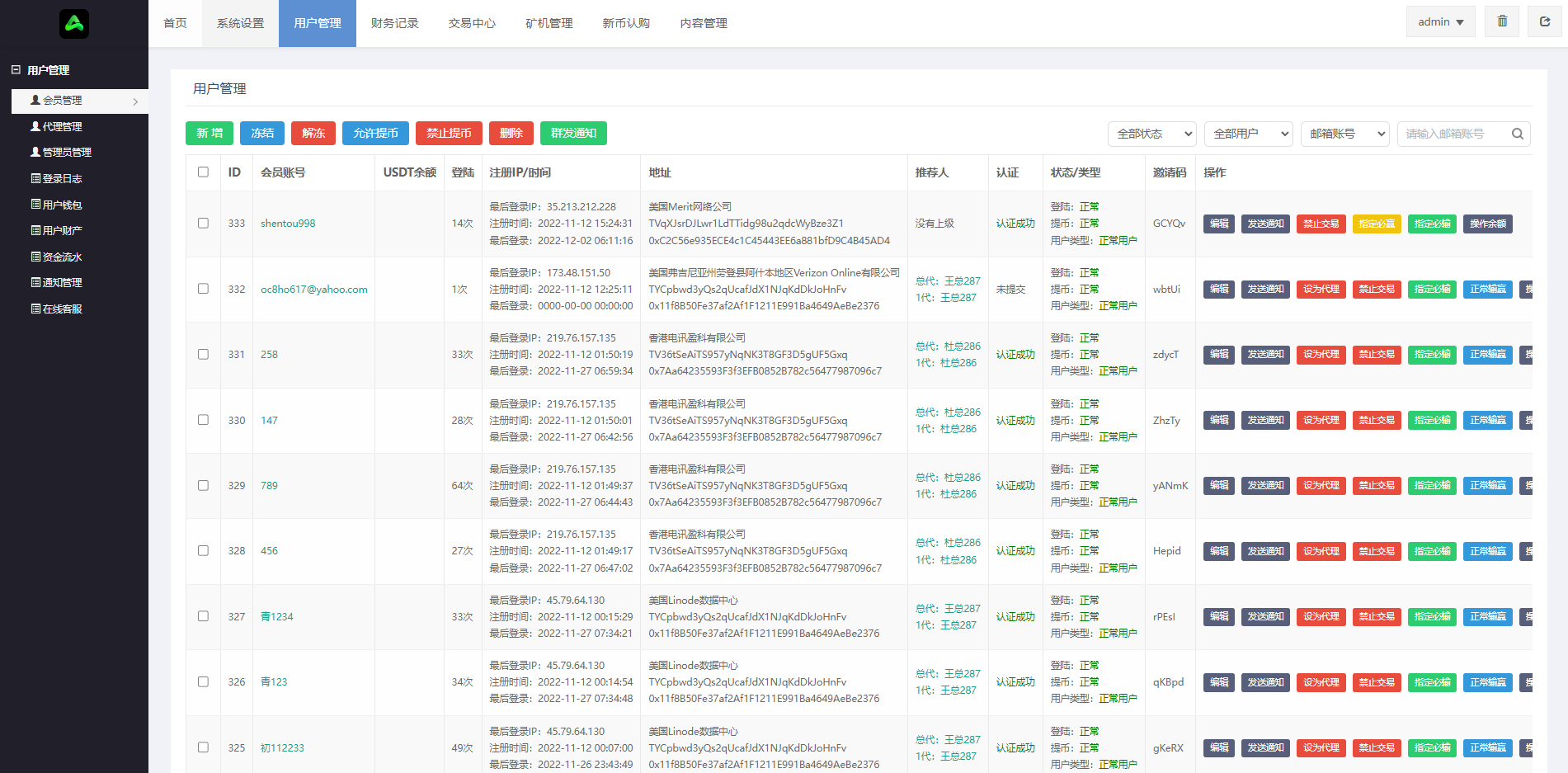
Task: Check the box for user ID 333
Action: click(x=203, y=224)
